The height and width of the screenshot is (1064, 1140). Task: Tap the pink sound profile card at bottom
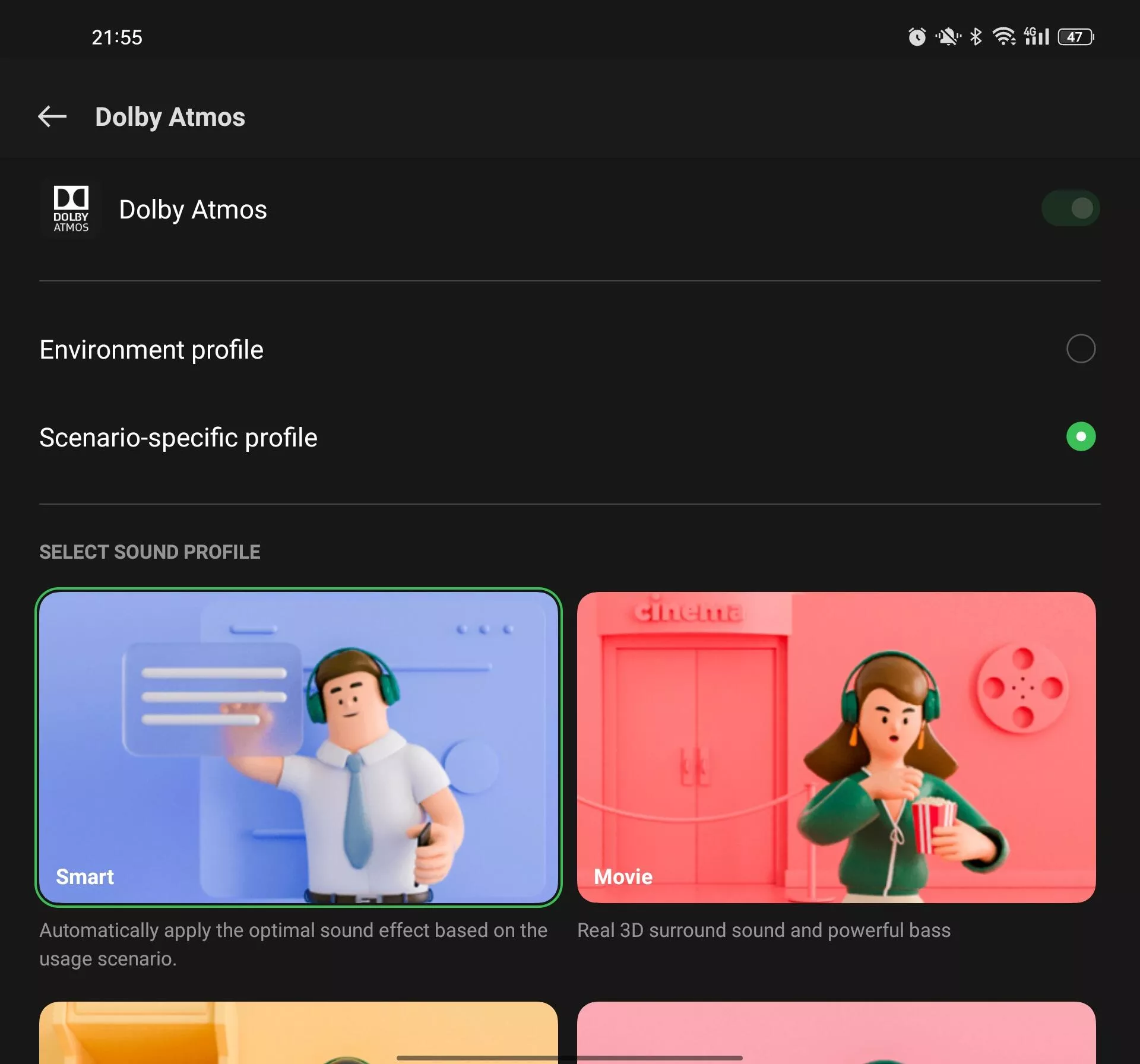pos(836,1032)
